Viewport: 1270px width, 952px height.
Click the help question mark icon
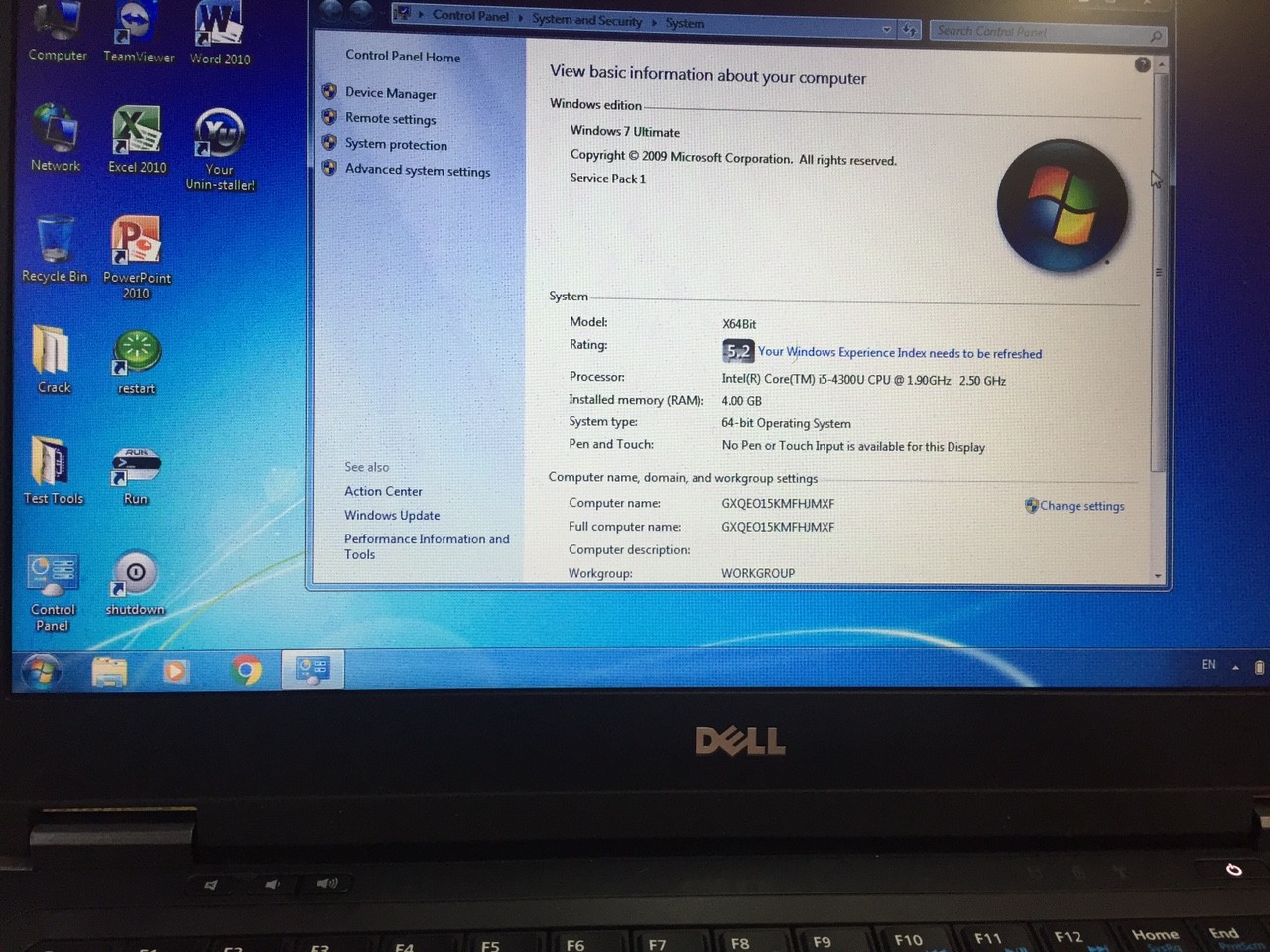[x=1142, y=64]
